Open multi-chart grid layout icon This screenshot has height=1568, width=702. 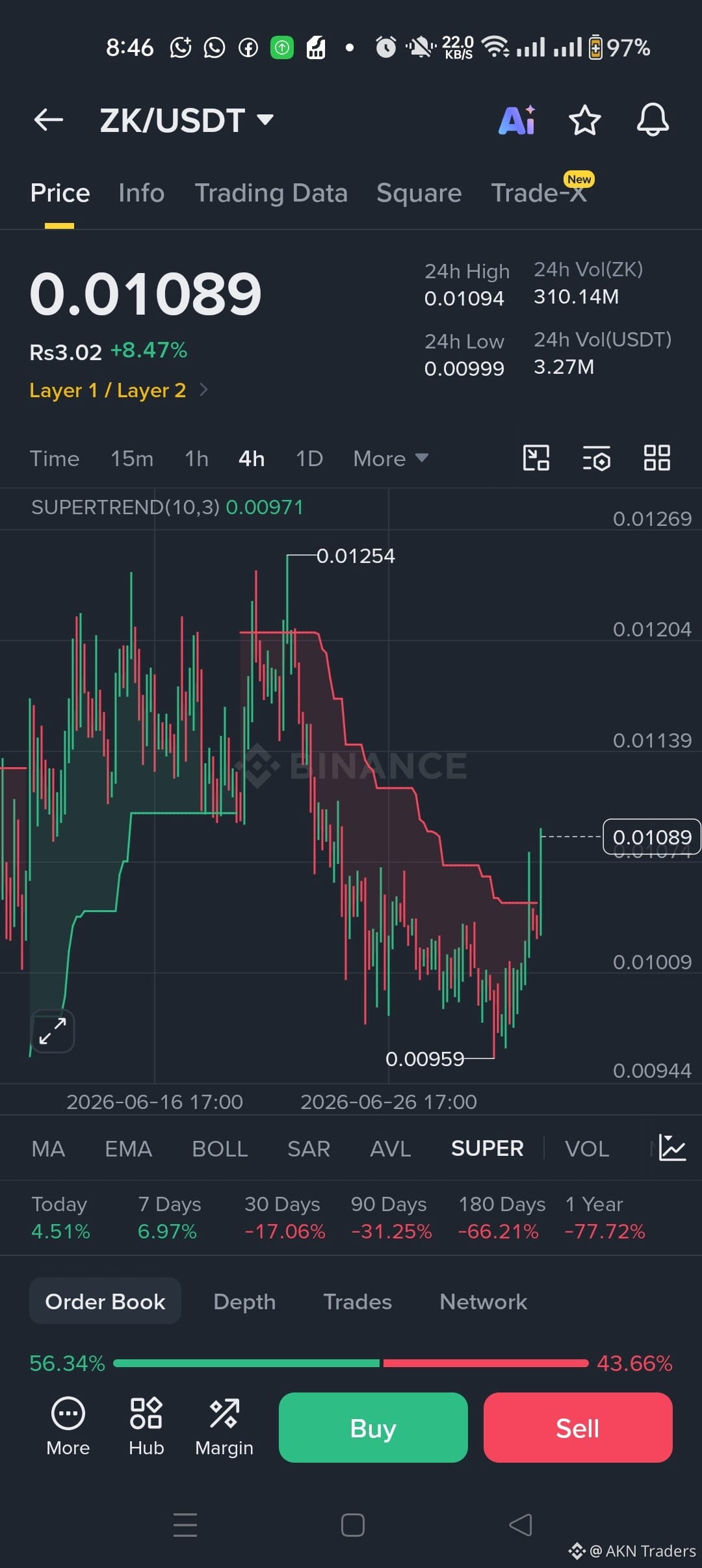(656, 458)
